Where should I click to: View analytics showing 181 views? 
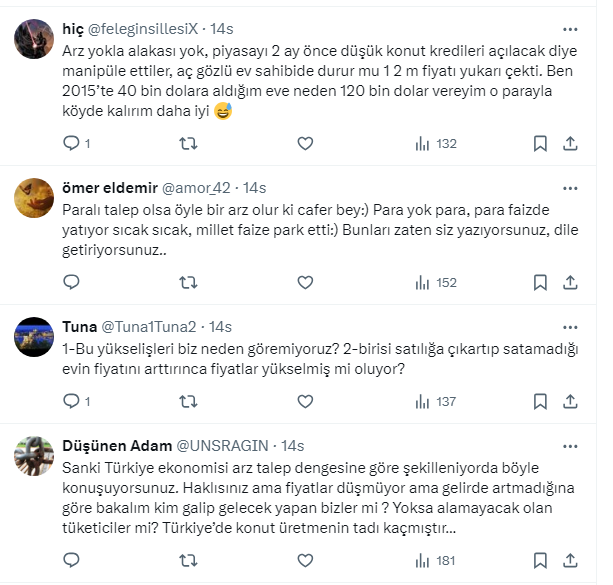(x=435, y=561)
